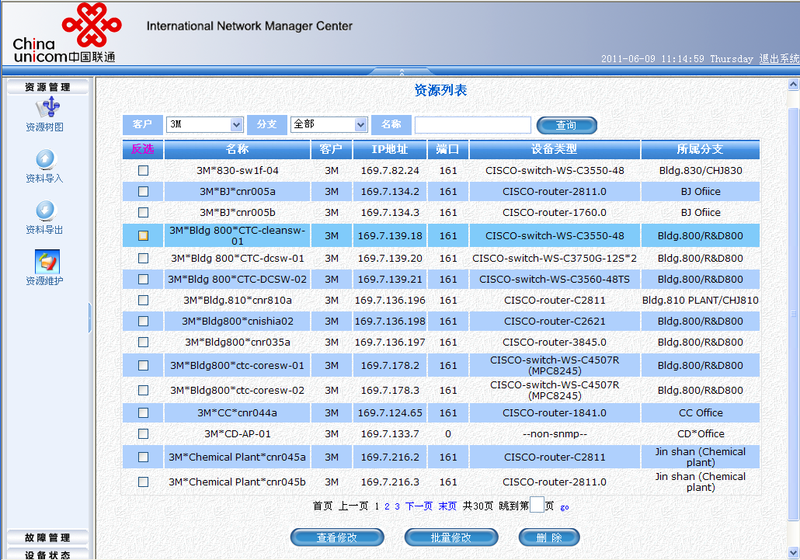Open the 故障管理 sidebar section
This screenshot has height=560, width=800.
tap(47, 538)
